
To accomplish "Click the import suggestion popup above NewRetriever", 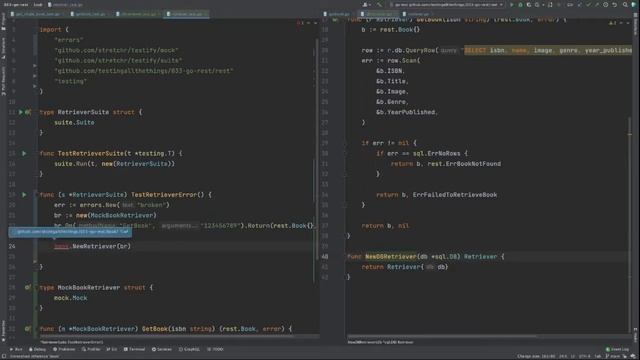I will tap(70, 232).
